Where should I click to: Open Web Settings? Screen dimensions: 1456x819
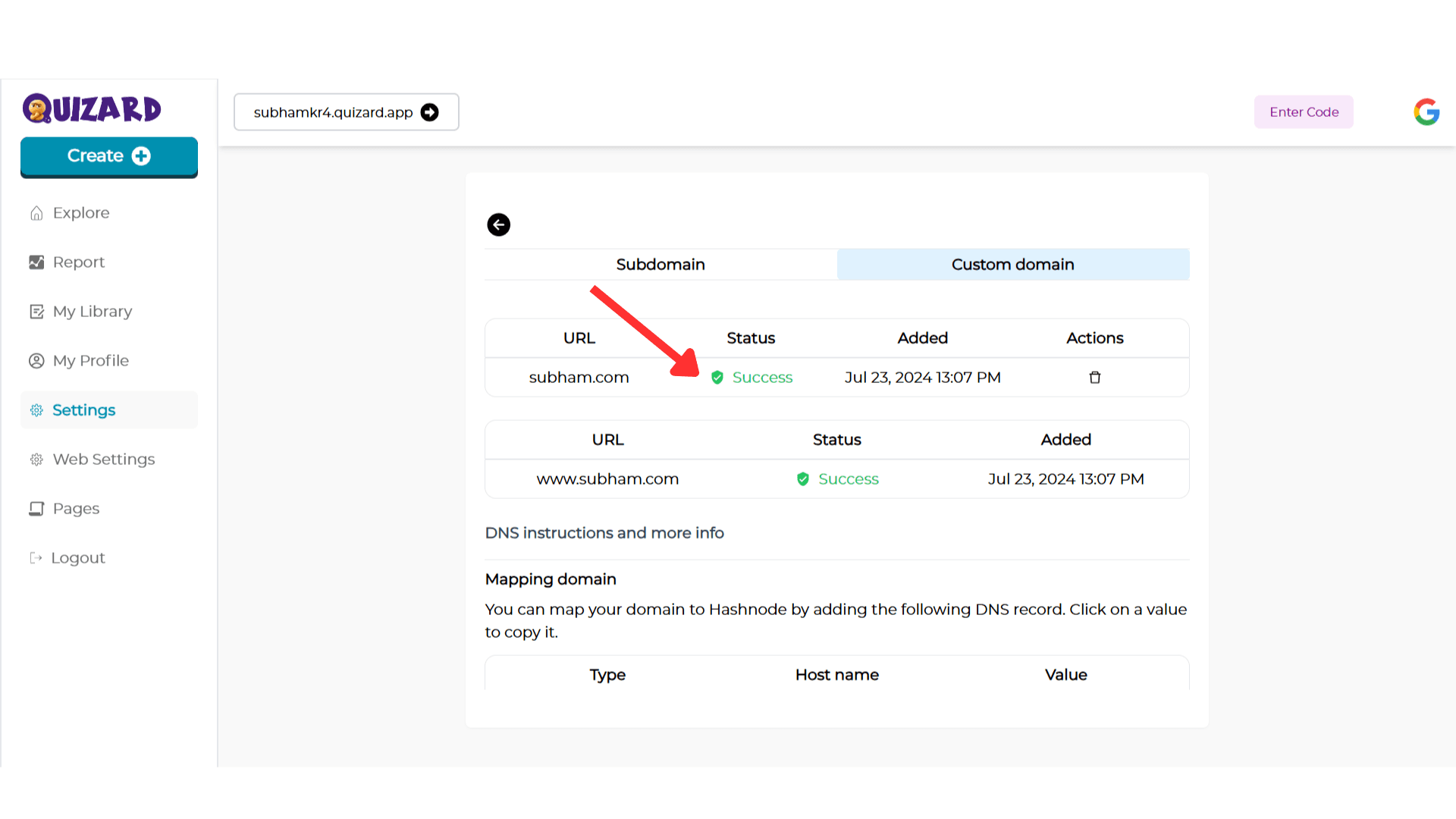[109, 460]
